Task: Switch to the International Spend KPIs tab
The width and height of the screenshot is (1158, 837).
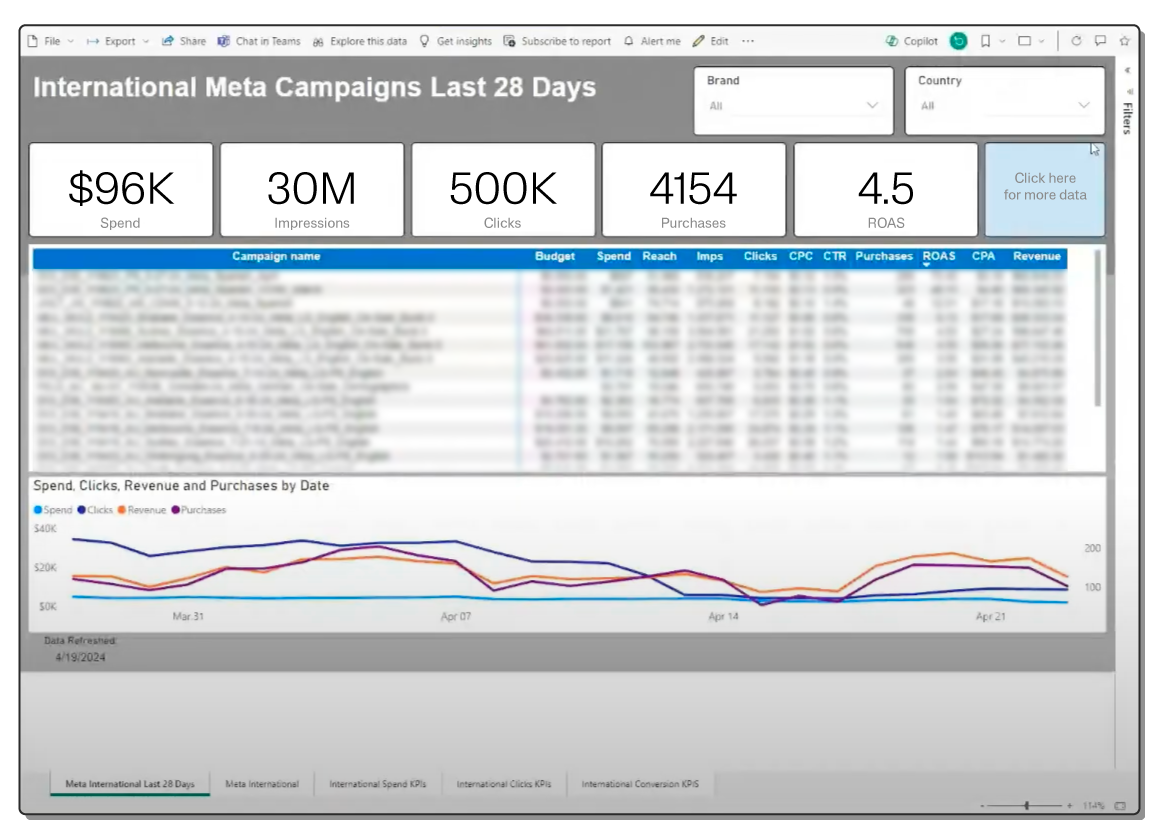Action: coord(377,784)
